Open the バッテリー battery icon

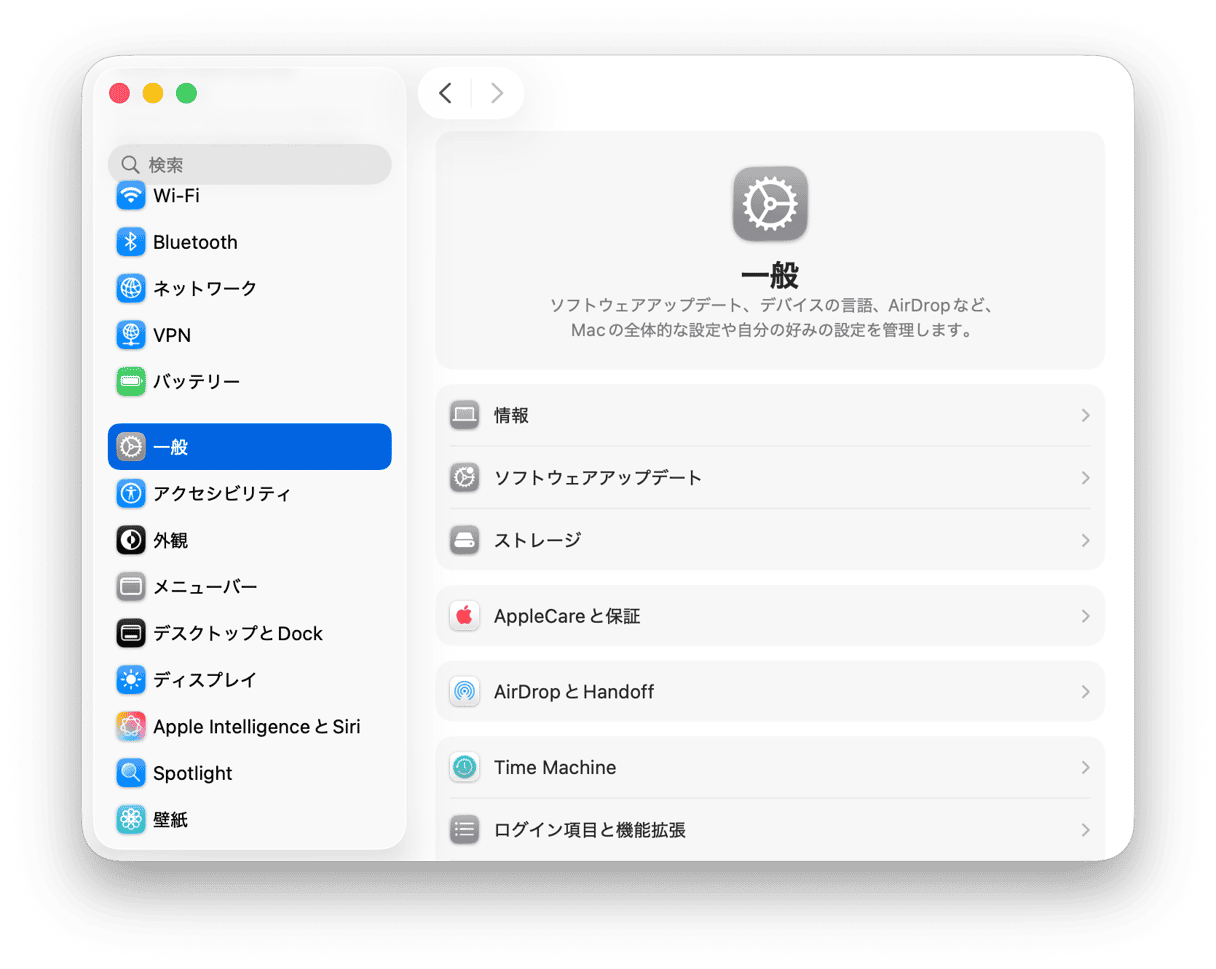131,382
